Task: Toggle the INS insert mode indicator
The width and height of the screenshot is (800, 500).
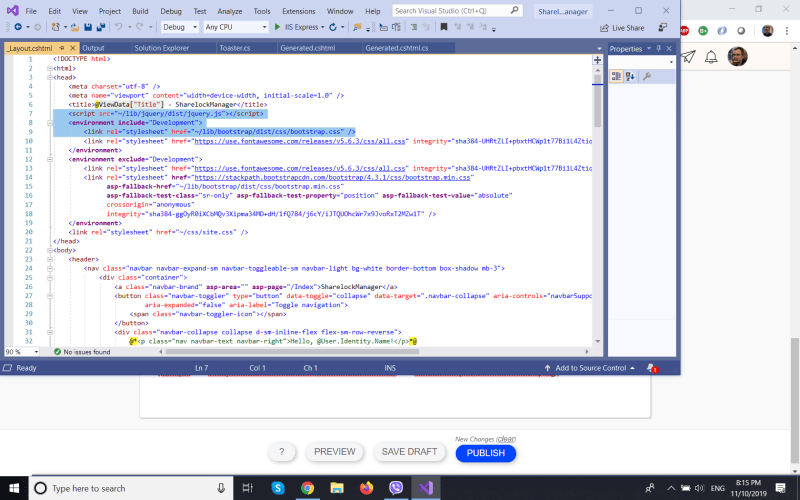Action: 390,368
